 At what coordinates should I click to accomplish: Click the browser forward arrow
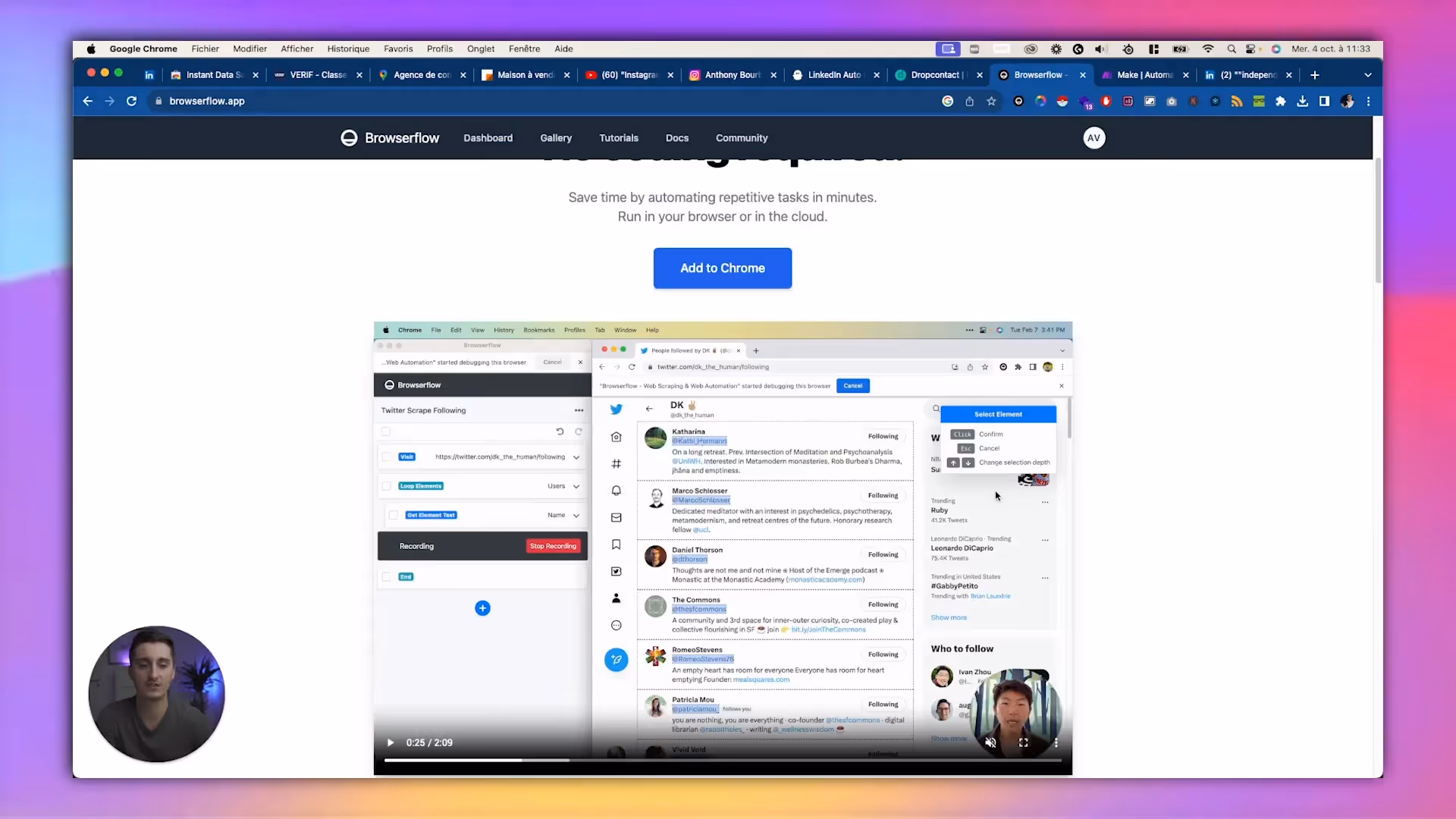tap(110, 101)
